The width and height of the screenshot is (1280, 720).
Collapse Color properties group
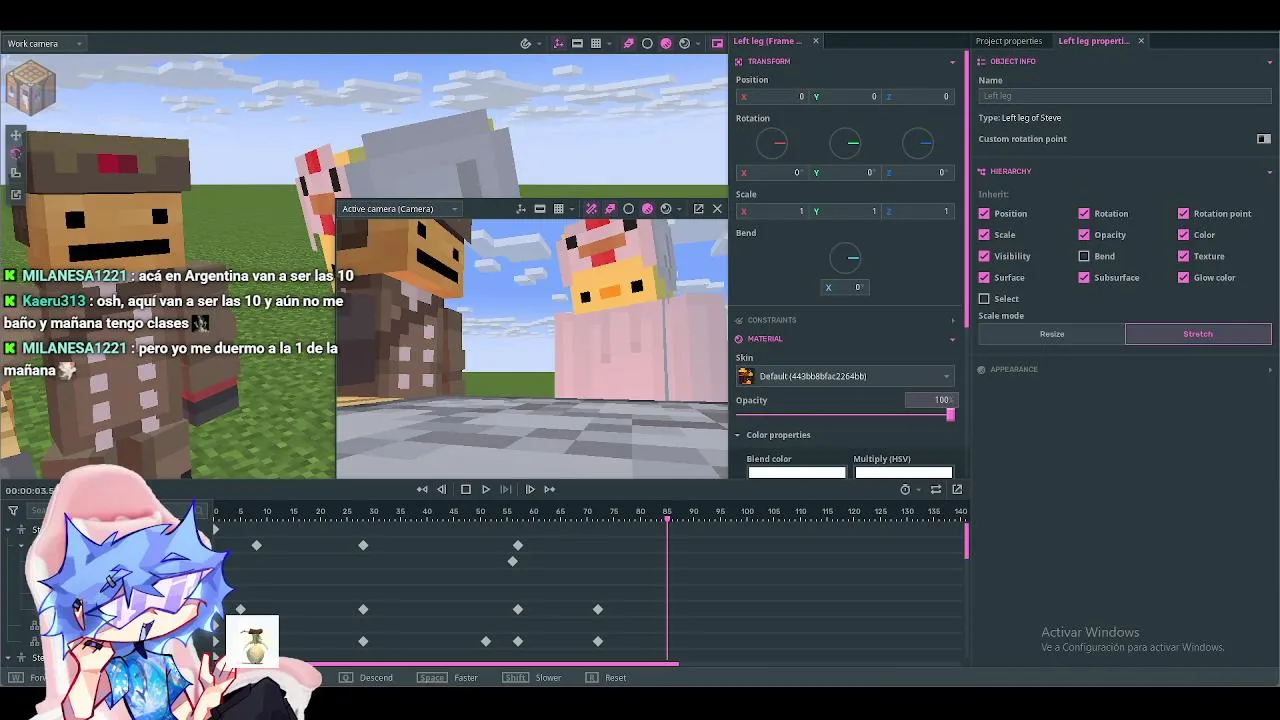point(738,435)
